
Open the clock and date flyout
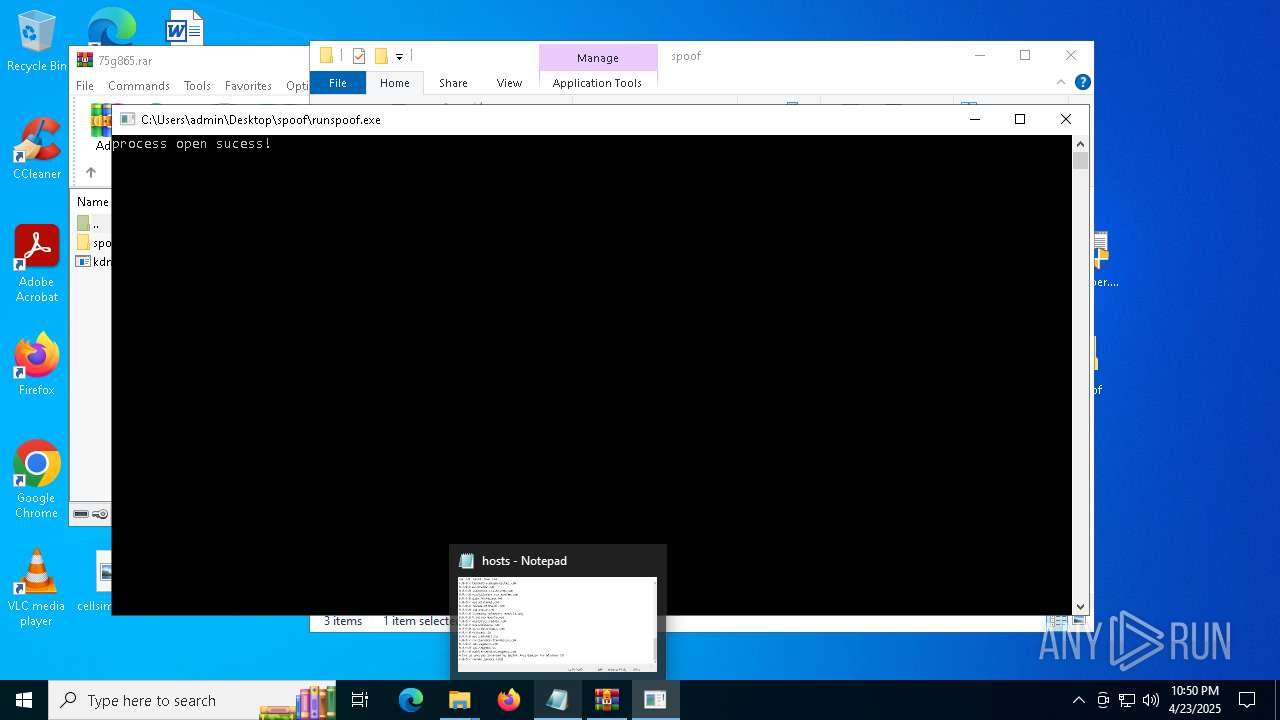click(1195, 700)
